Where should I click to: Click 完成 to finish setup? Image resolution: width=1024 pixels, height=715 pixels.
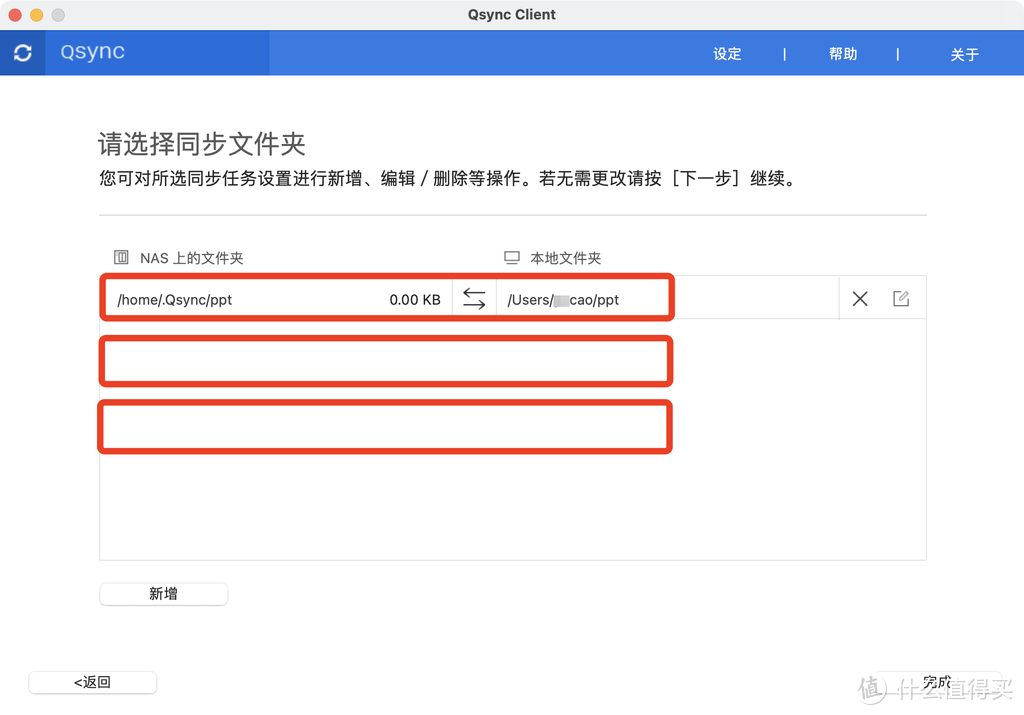coord(936,681)
